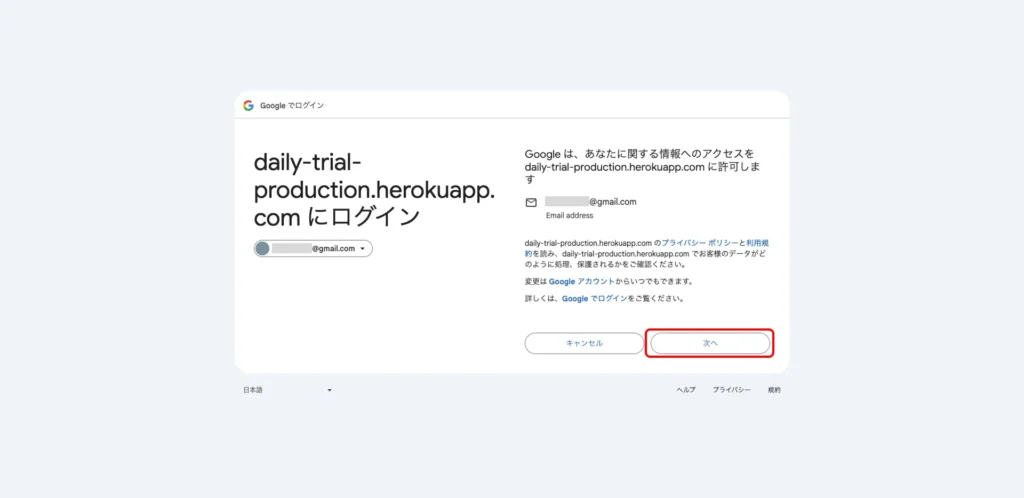The image size is (1024, 498).
Task: Click the envelope icon beside email address
Action: (531, 202)
